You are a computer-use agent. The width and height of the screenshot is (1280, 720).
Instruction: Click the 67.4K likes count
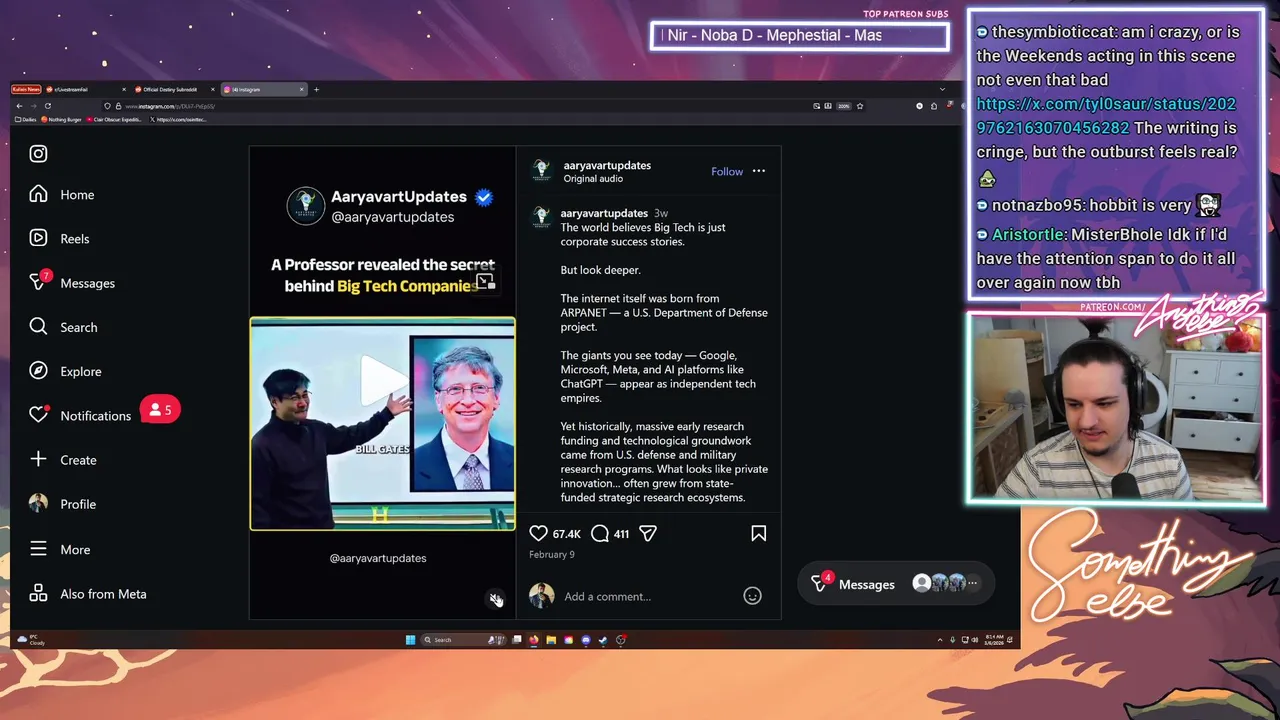tap(567, 534)
